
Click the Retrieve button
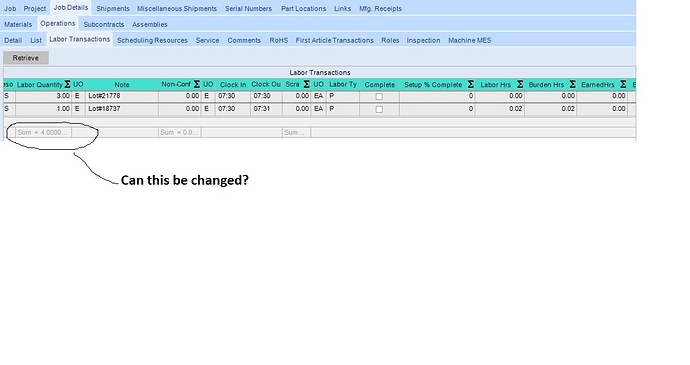[x=26, y=58]
